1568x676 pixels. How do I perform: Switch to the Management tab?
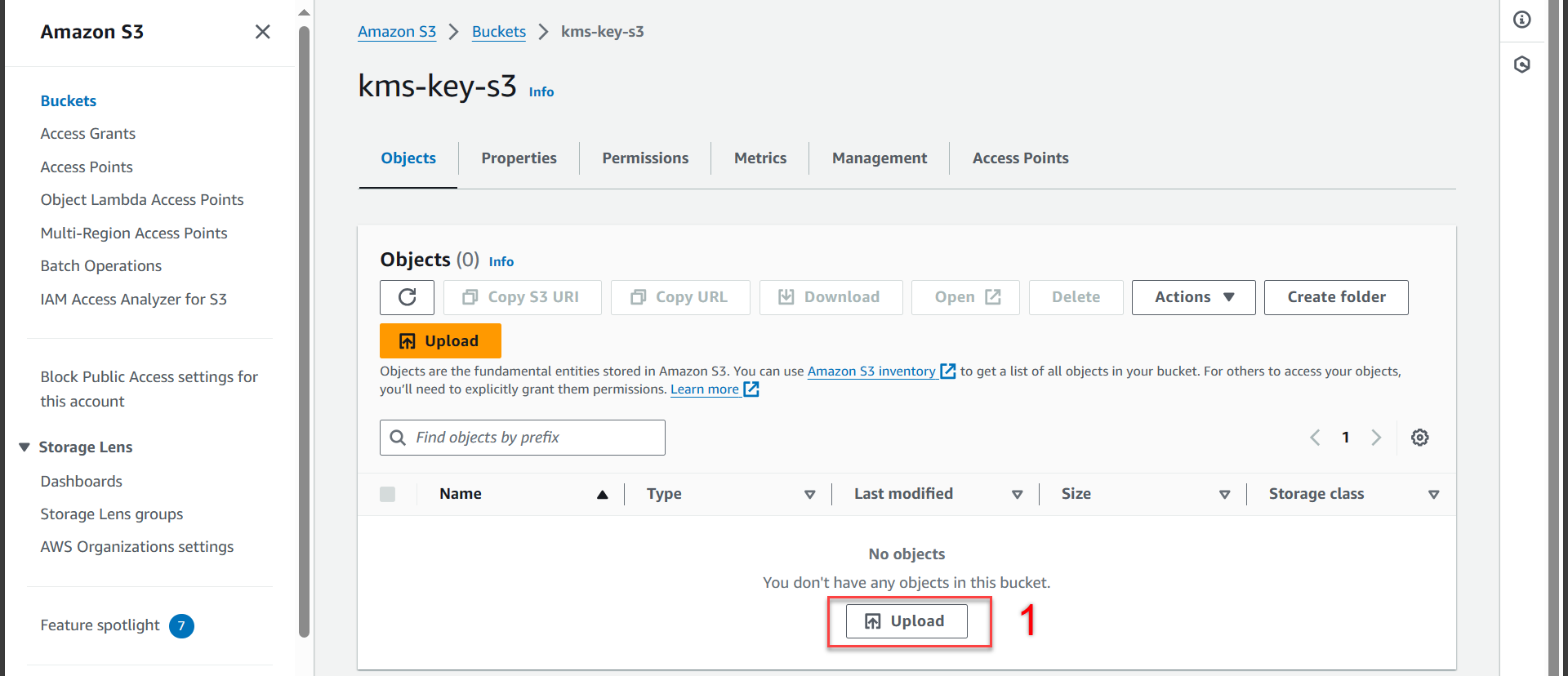880,158
